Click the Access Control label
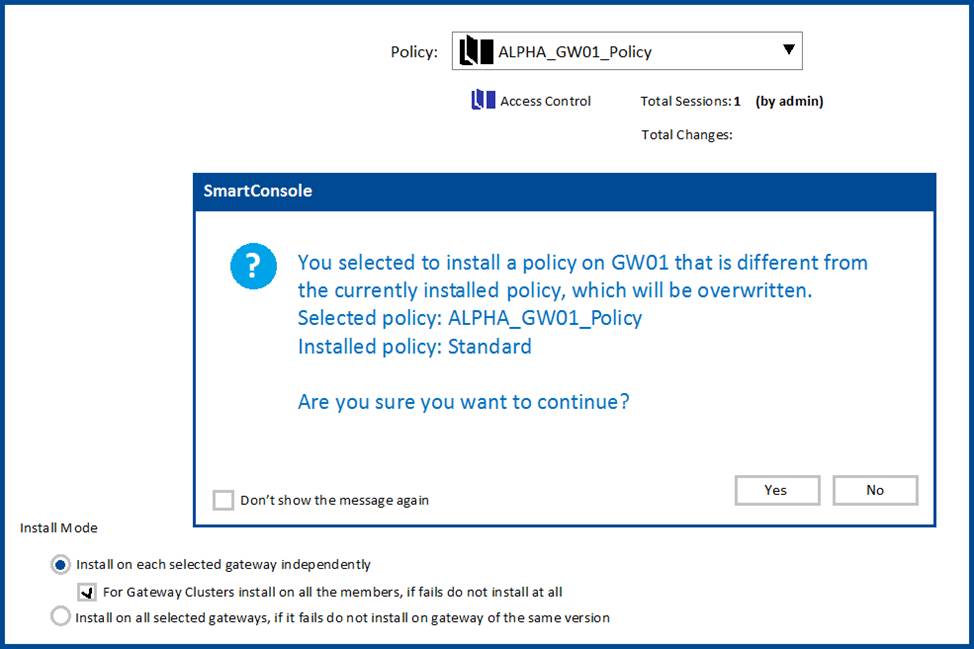The height and width of the screenshot is (649, 974). [x=545, y=101]
